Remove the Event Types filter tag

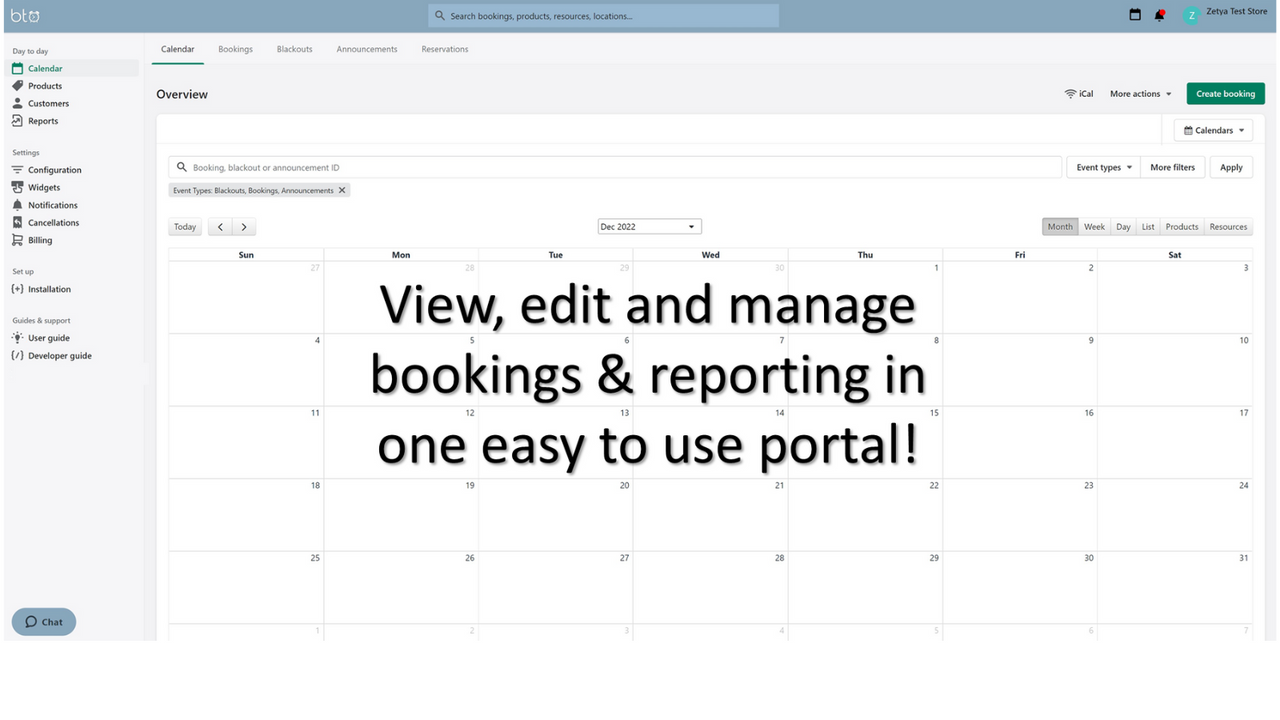(x=342, y=190)
